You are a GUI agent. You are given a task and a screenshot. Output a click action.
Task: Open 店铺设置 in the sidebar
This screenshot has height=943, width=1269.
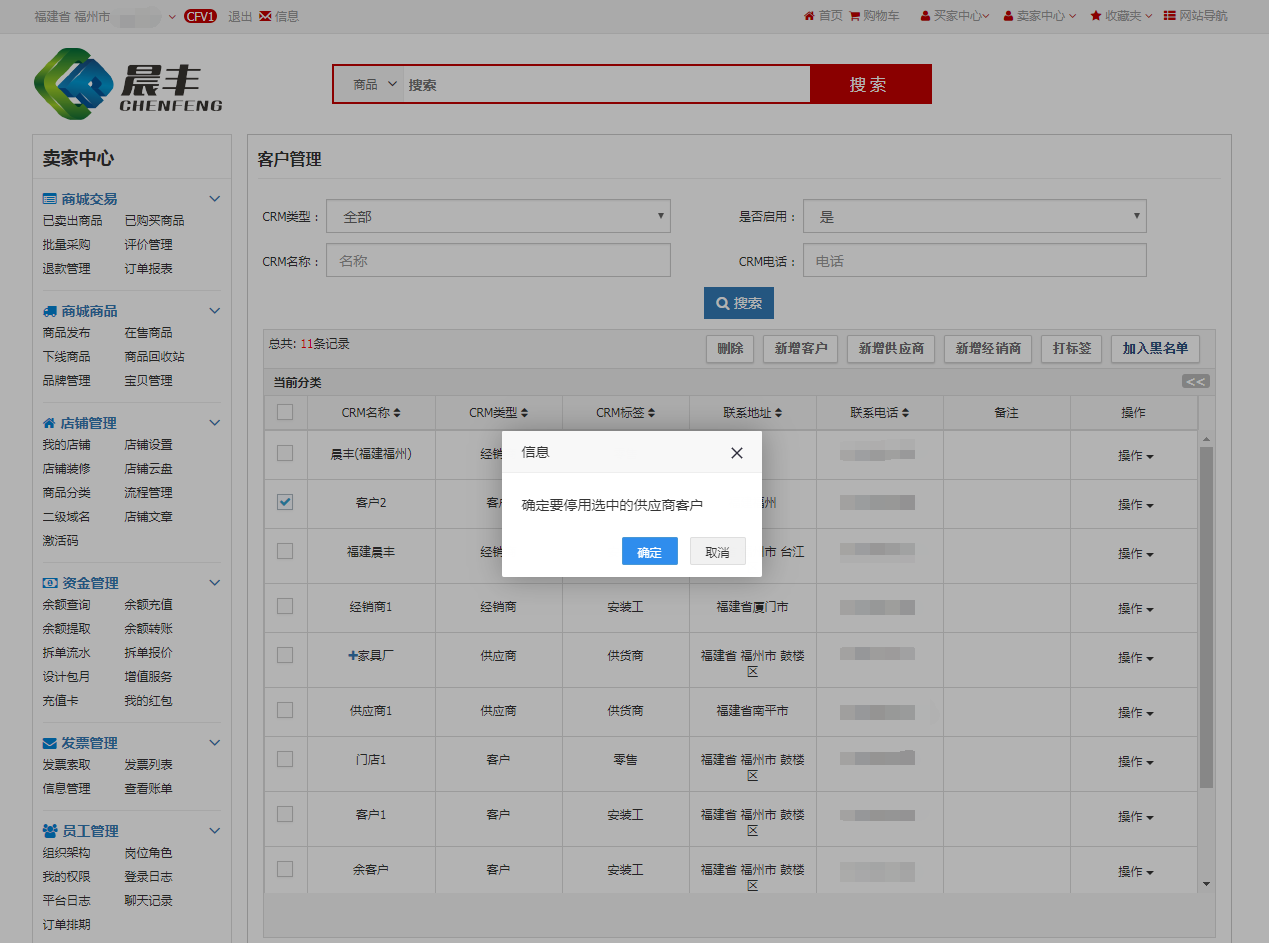pos(148,445)
